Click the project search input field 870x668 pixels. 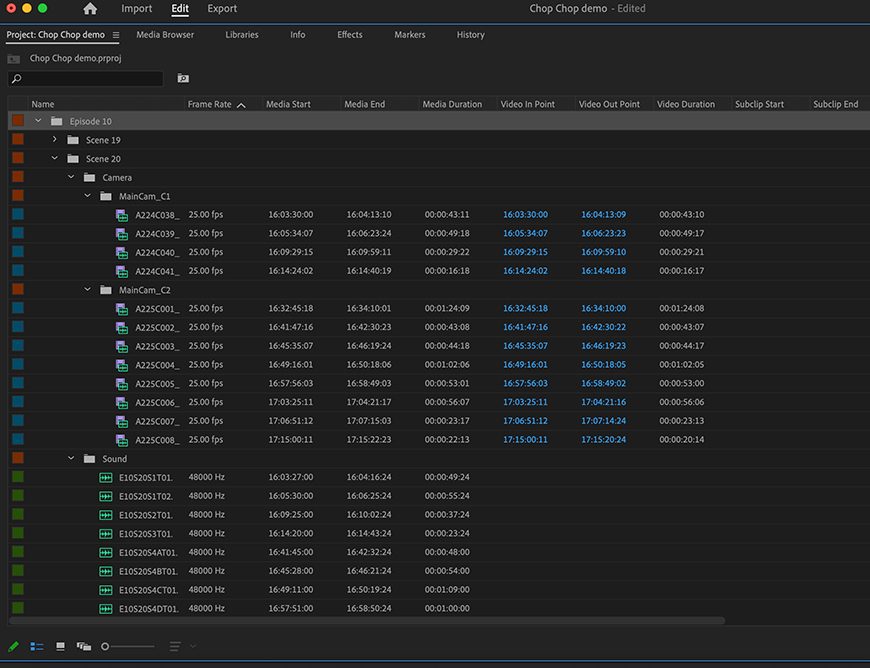tap(86, 79)
